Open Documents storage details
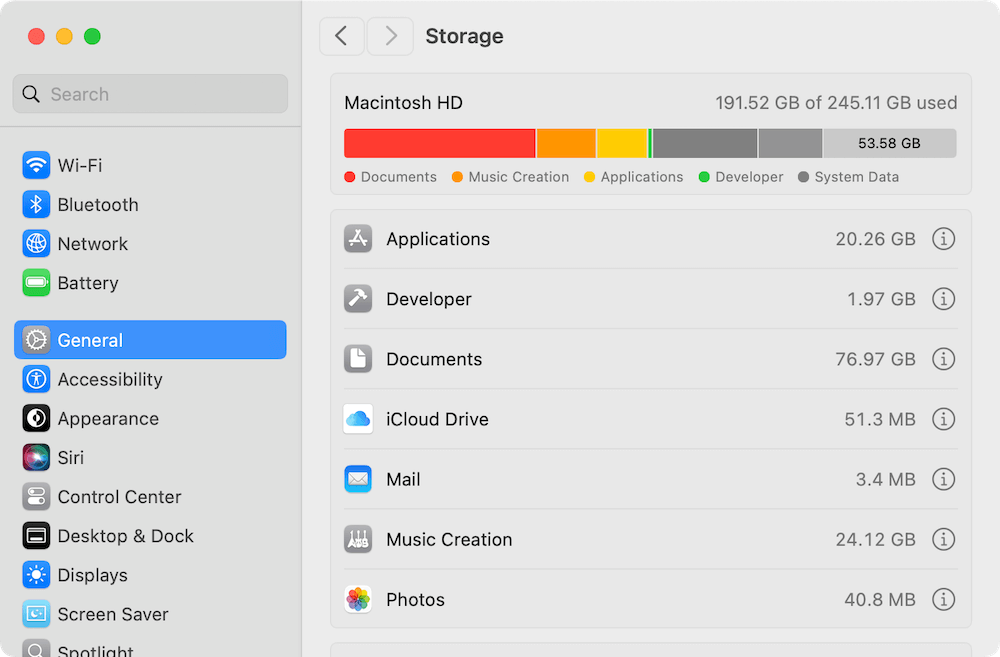The height and width of the screenshot is (657, 1000). point(943,359)
